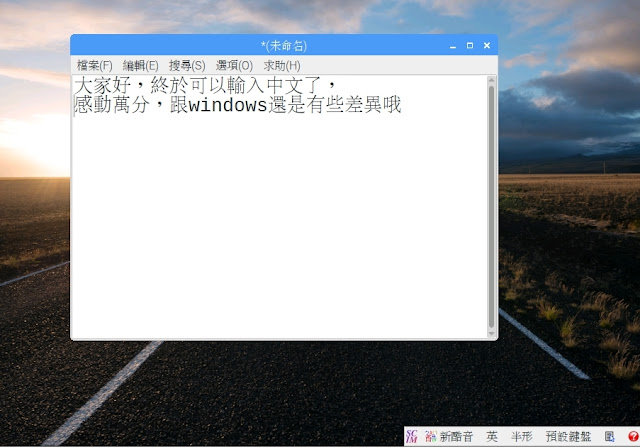Toggle 英 Chinese/English input mode

[x=492, y=437]
